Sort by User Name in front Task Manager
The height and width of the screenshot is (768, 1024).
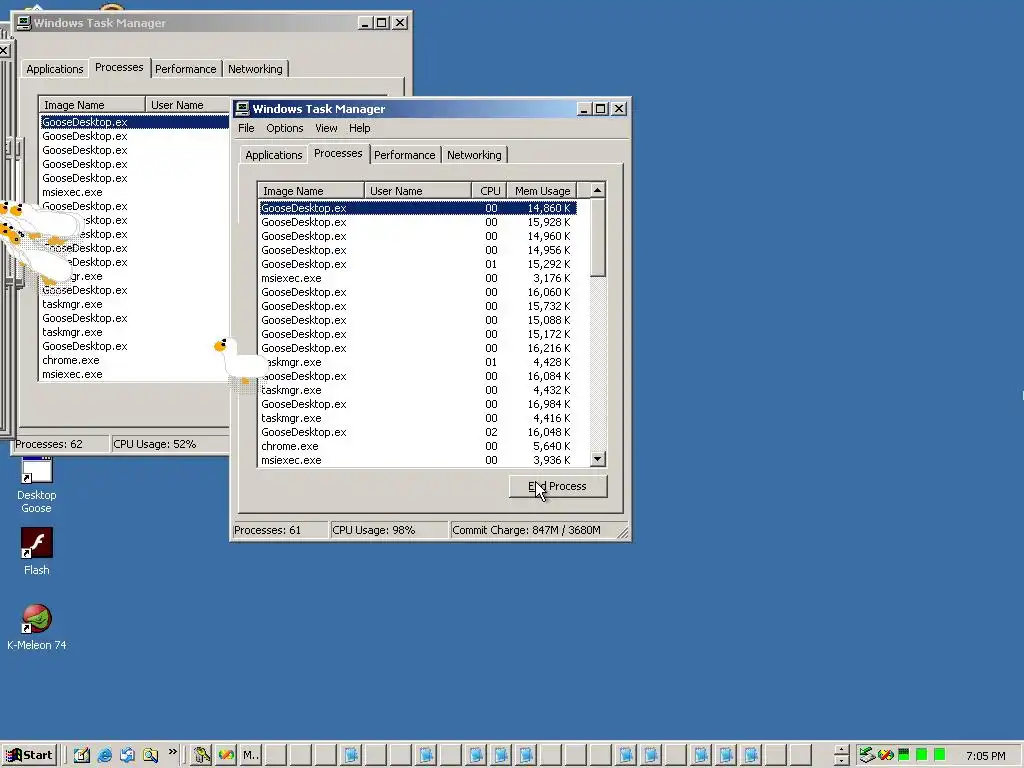coord(418,191)
